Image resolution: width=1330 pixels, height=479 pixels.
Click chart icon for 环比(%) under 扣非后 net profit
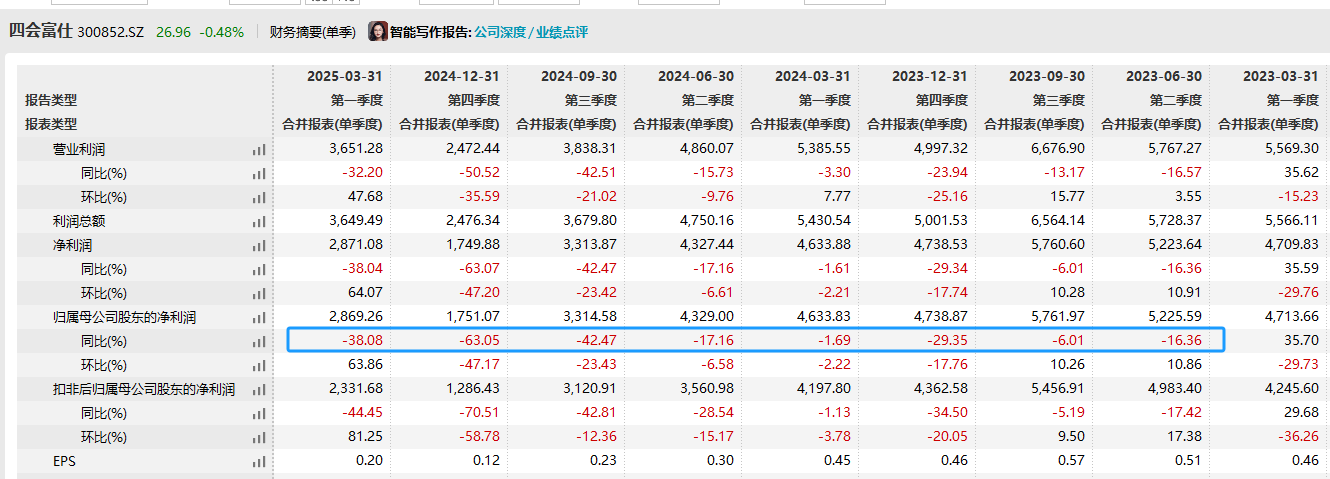[259, 437]
